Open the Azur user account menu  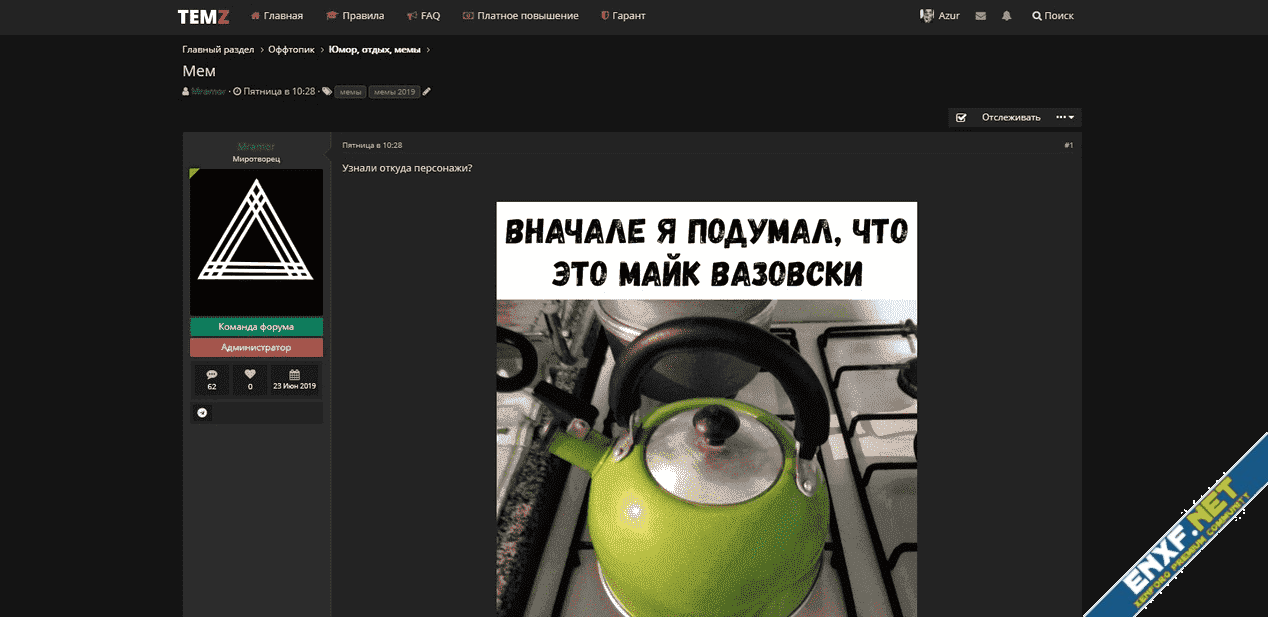tap(939, 16)
